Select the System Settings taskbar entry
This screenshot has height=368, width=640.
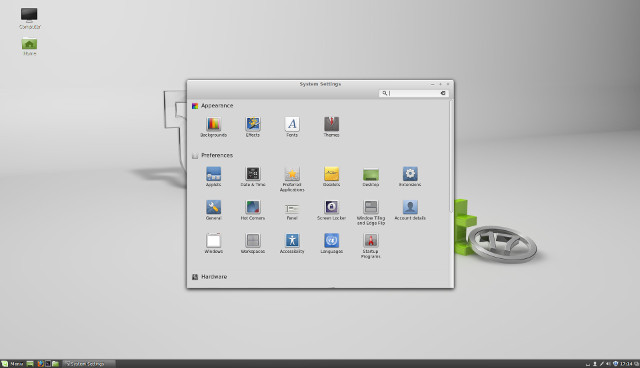click(x=89, y=364)
